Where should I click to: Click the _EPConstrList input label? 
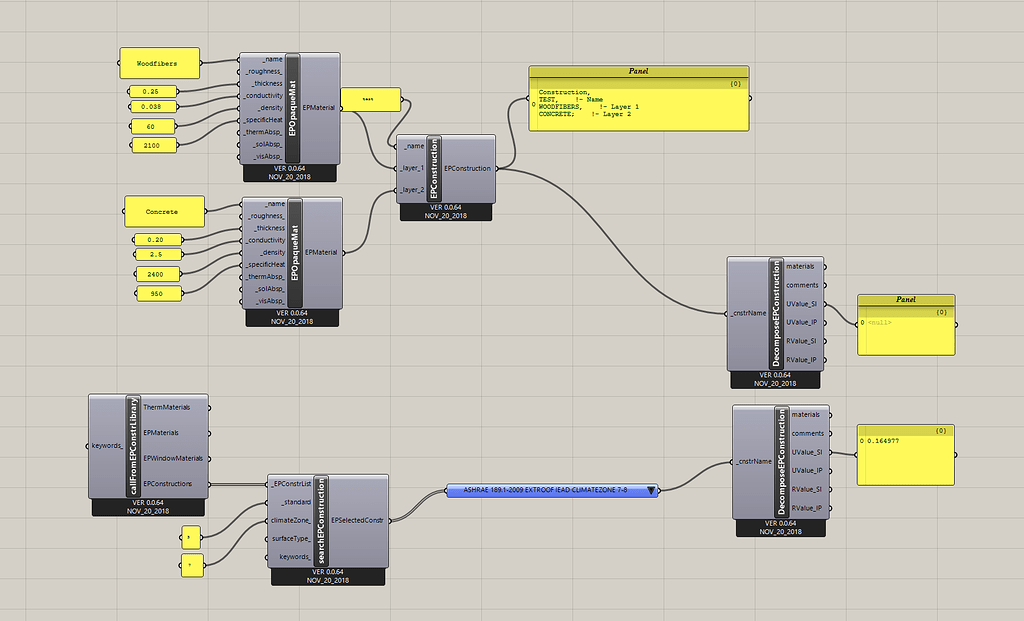(x=291, y=484)
